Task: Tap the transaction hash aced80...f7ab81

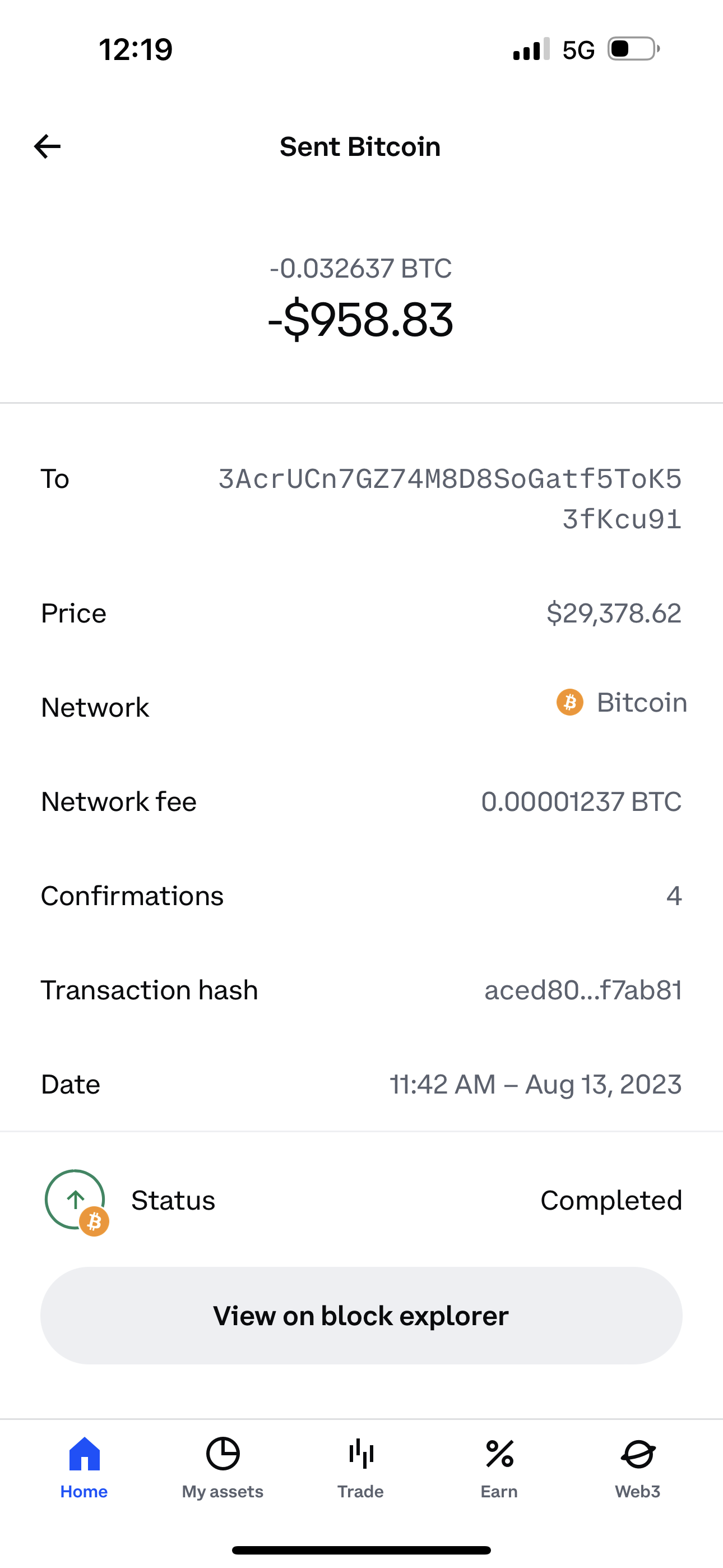Action: coord(583,990)
